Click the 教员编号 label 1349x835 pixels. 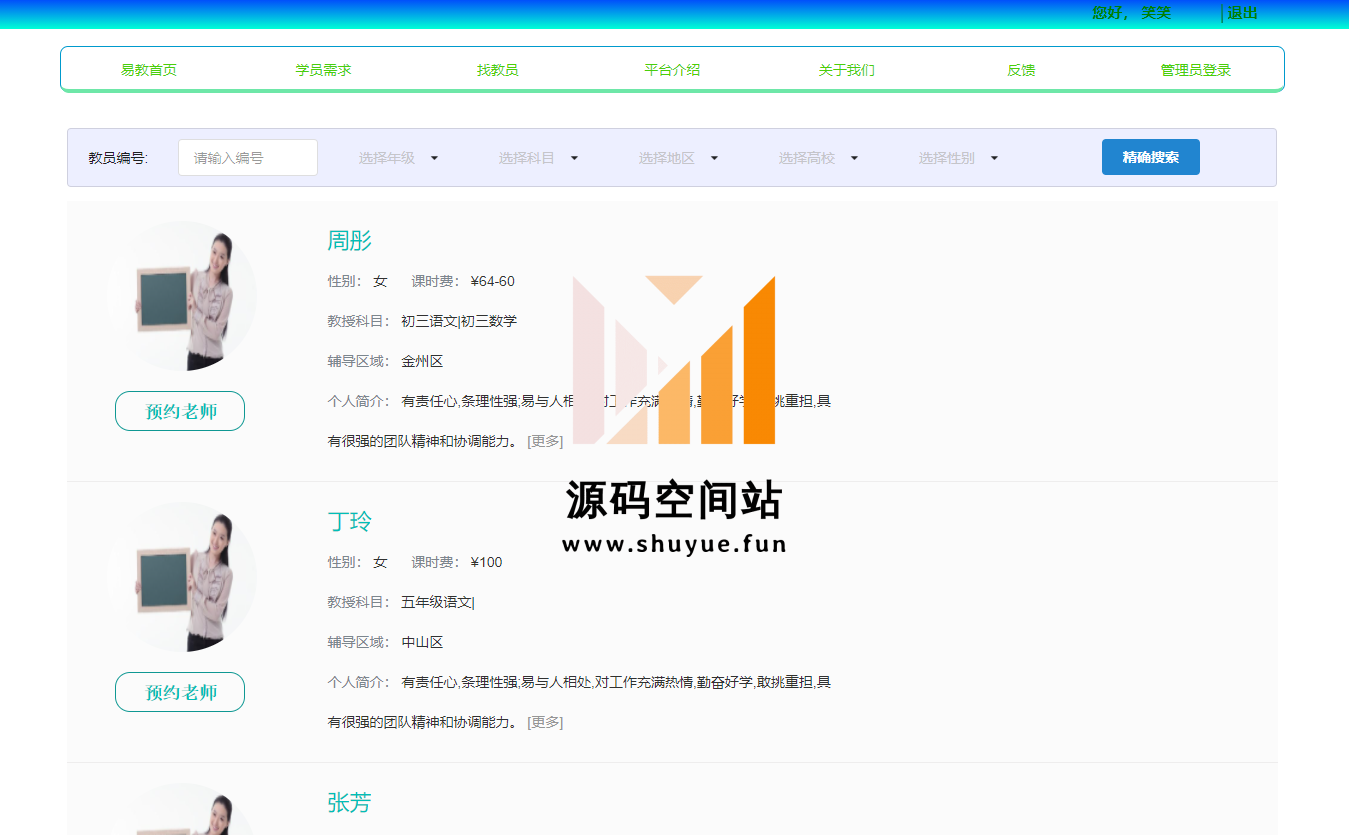(118, 158)
